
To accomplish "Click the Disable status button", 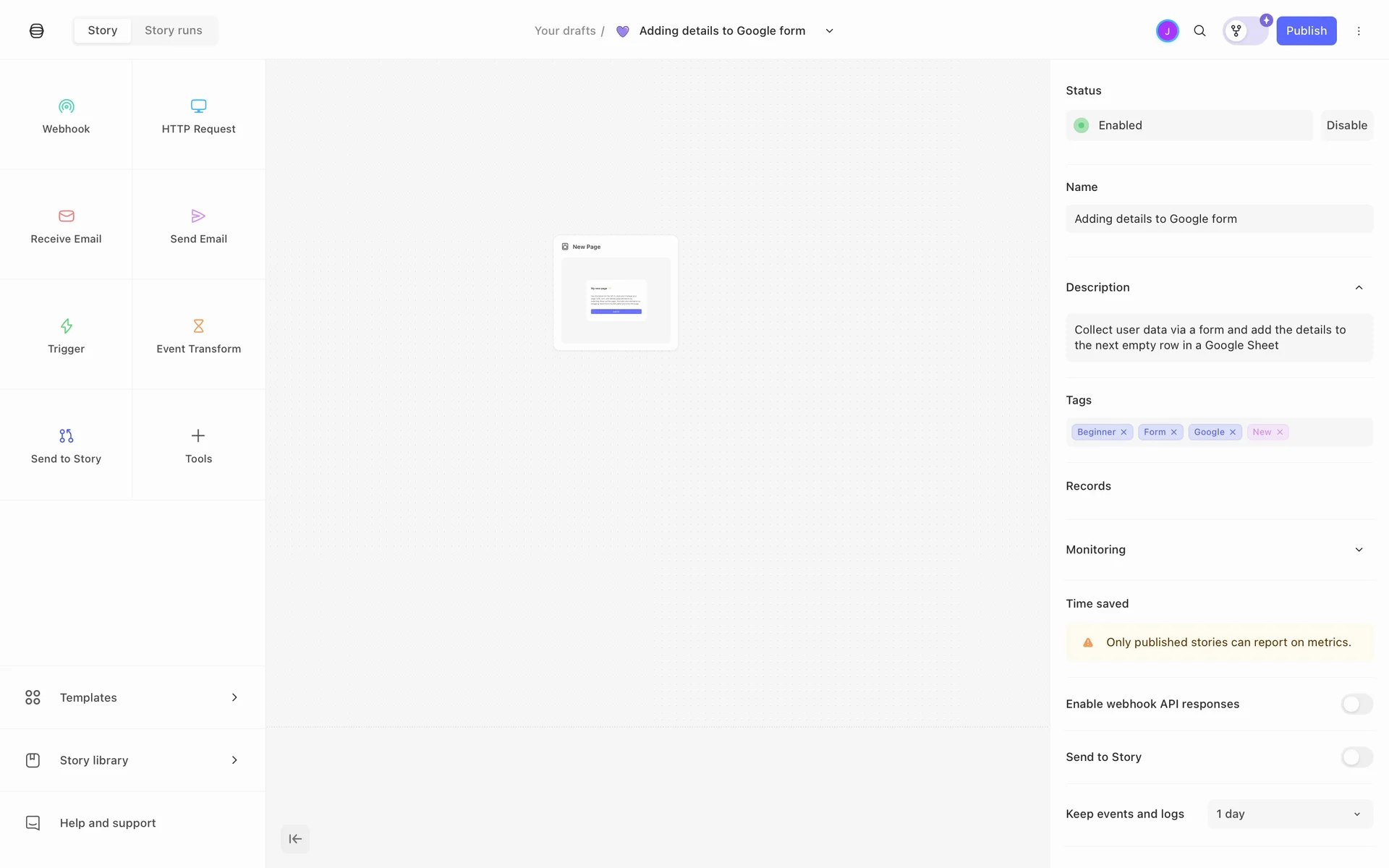I will pyautogui.click(x=1346, y=125).
